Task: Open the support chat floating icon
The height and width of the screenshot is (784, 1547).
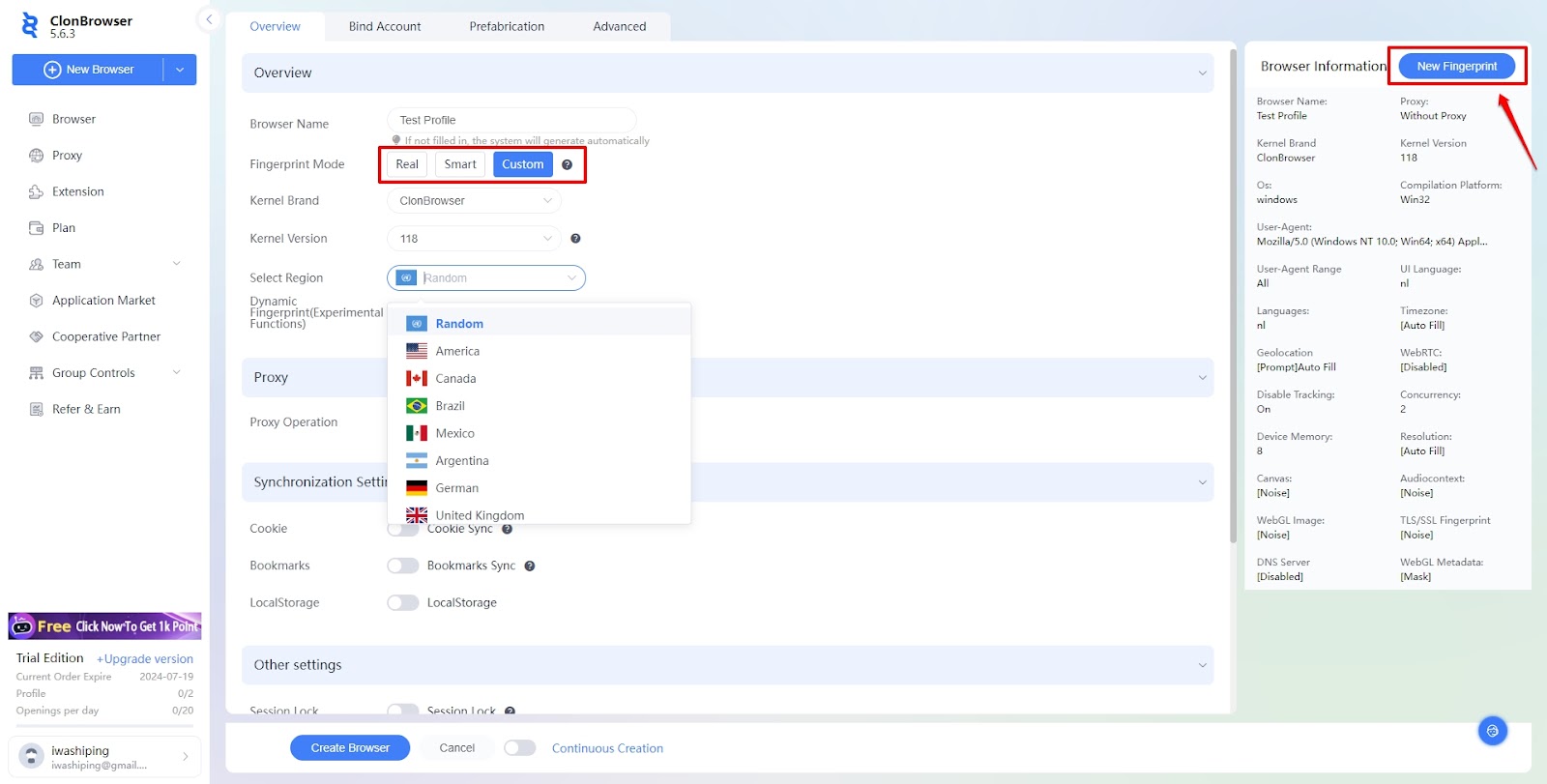Action: 1493,731
